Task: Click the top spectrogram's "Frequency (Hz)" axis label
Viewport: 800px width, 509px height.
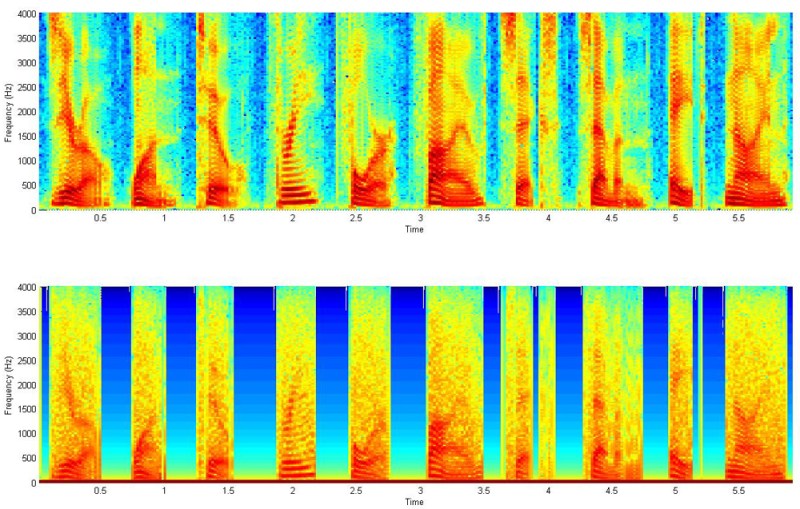Action: 9,112
